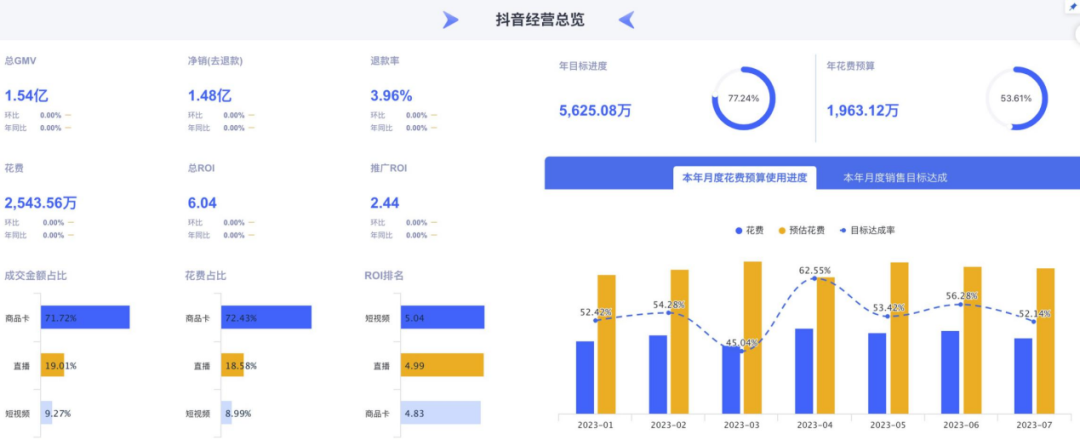Click the 直播 4.99 bar in ROI排名
Screen dimensions: 1080x440
(443, 366)
